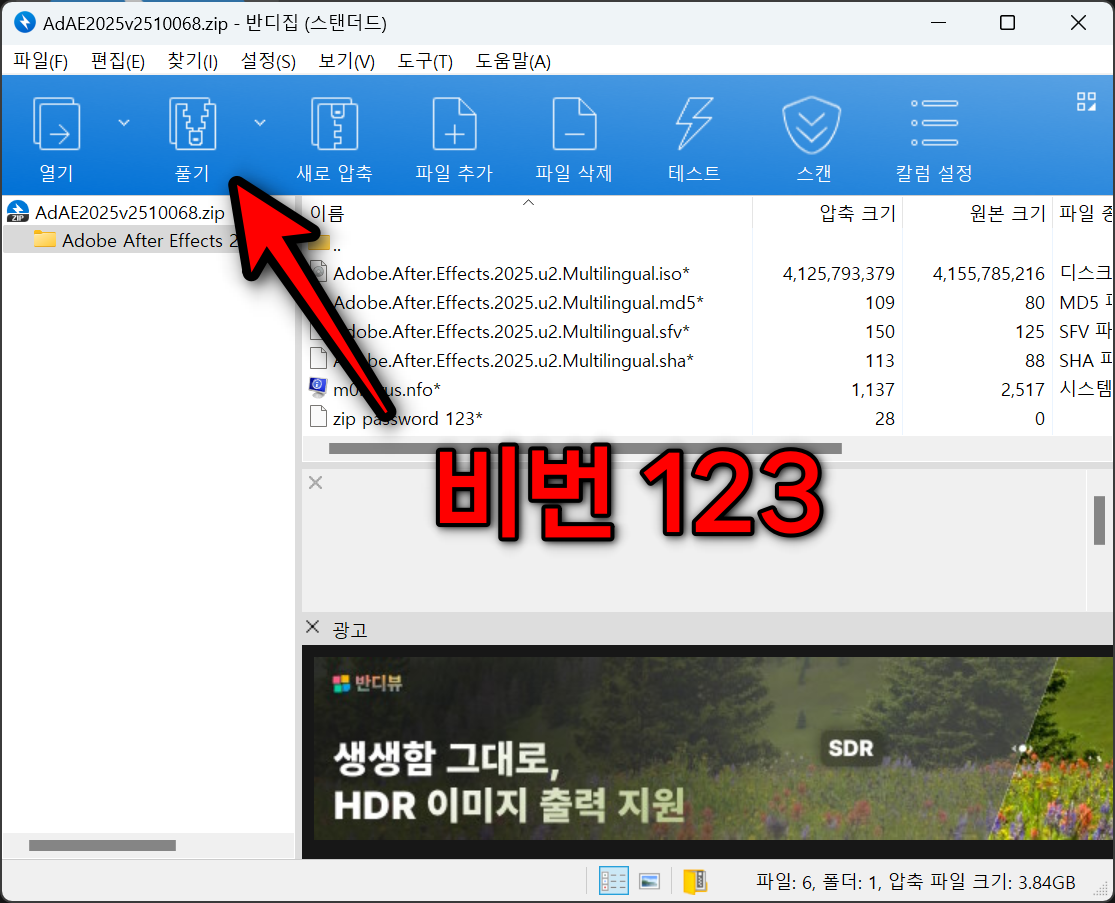1115x903 pixels.
Task: Click the 열기 (Open) toolbar icon
Action: [56, 124]
